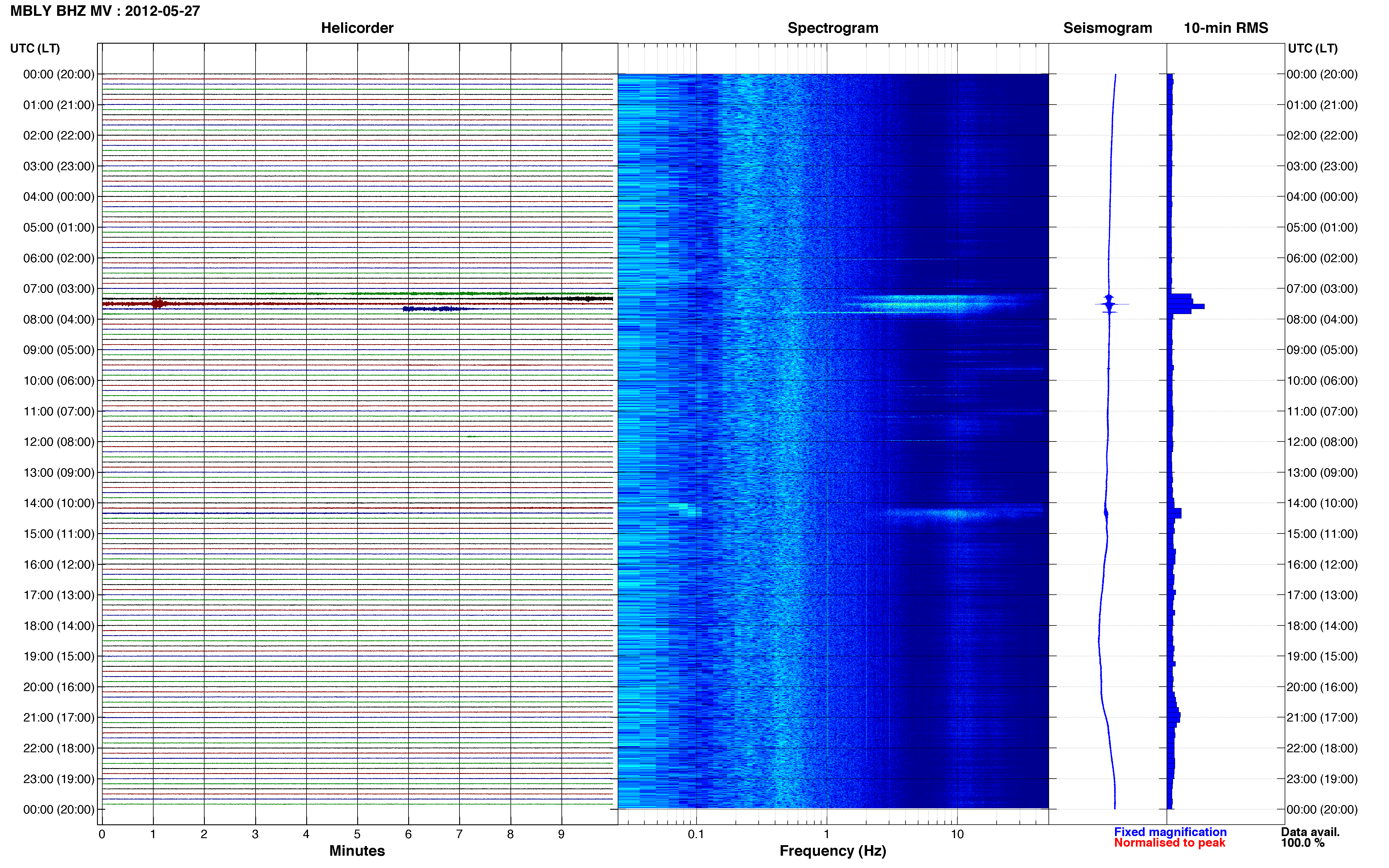Click the minutes tick label '9'
1389x868 pixels.
tap(561, 834)
